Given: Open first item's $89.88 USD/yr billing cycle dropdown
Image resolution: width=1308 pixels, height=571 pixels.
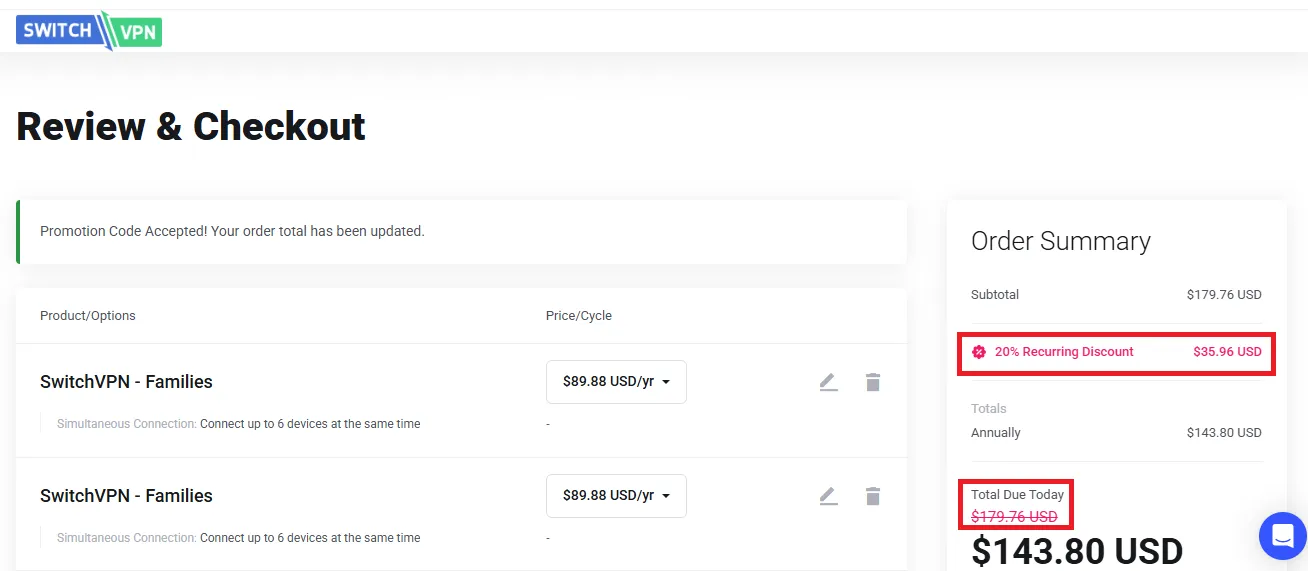Looking at the screenshot, I should [616, 382].
